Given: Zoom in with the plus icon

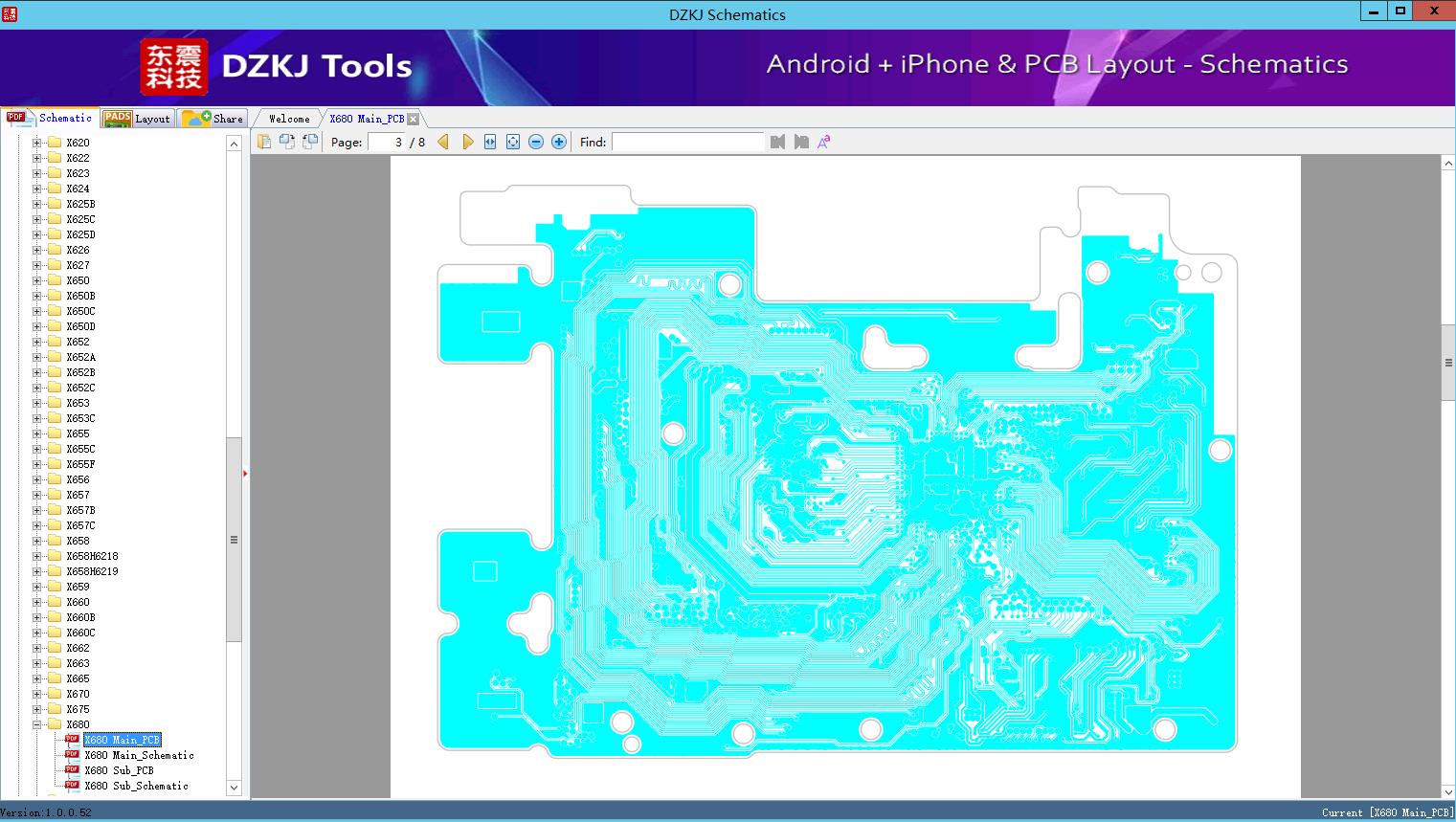Looking at the screenshot, I should (559, 142).
